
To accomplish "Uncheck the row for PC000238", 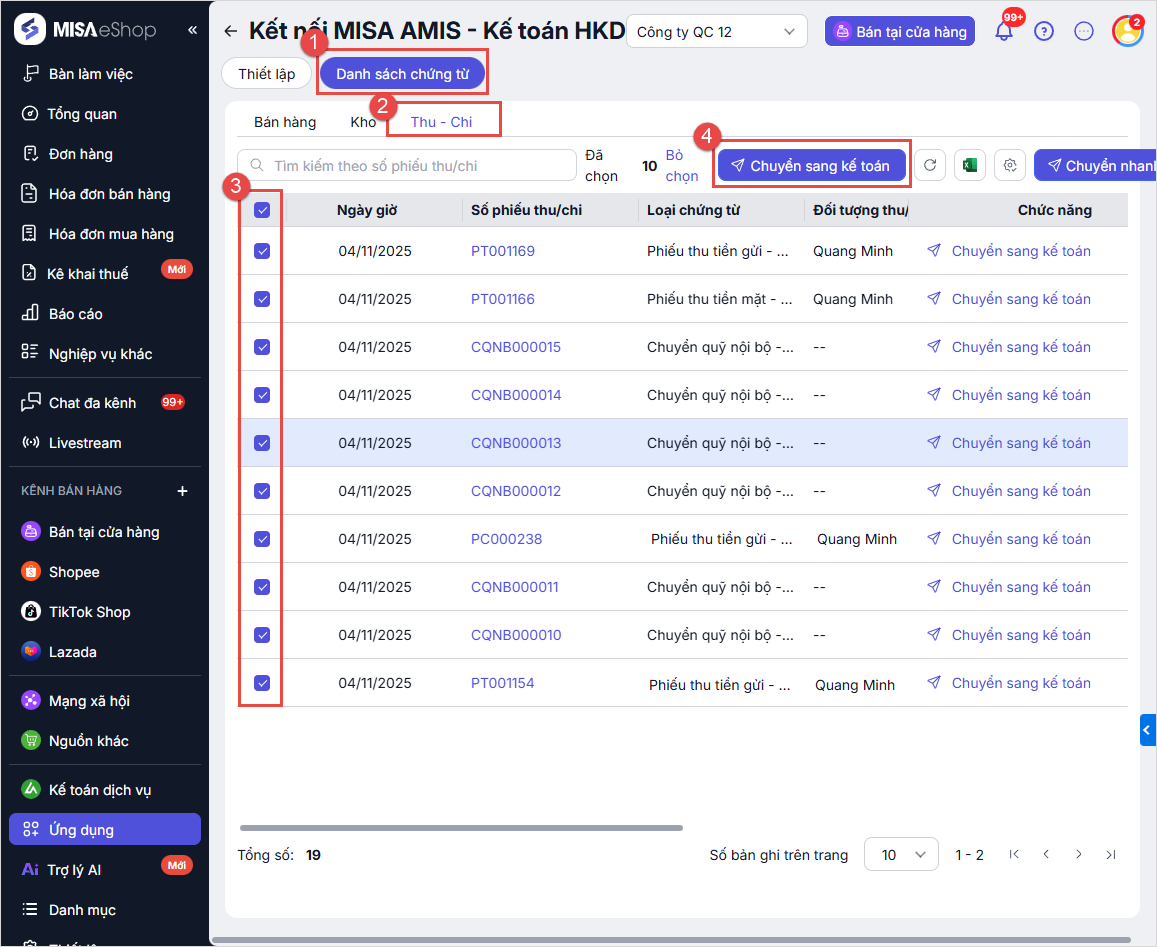I will pyautogui.click(x=262, y=539).
